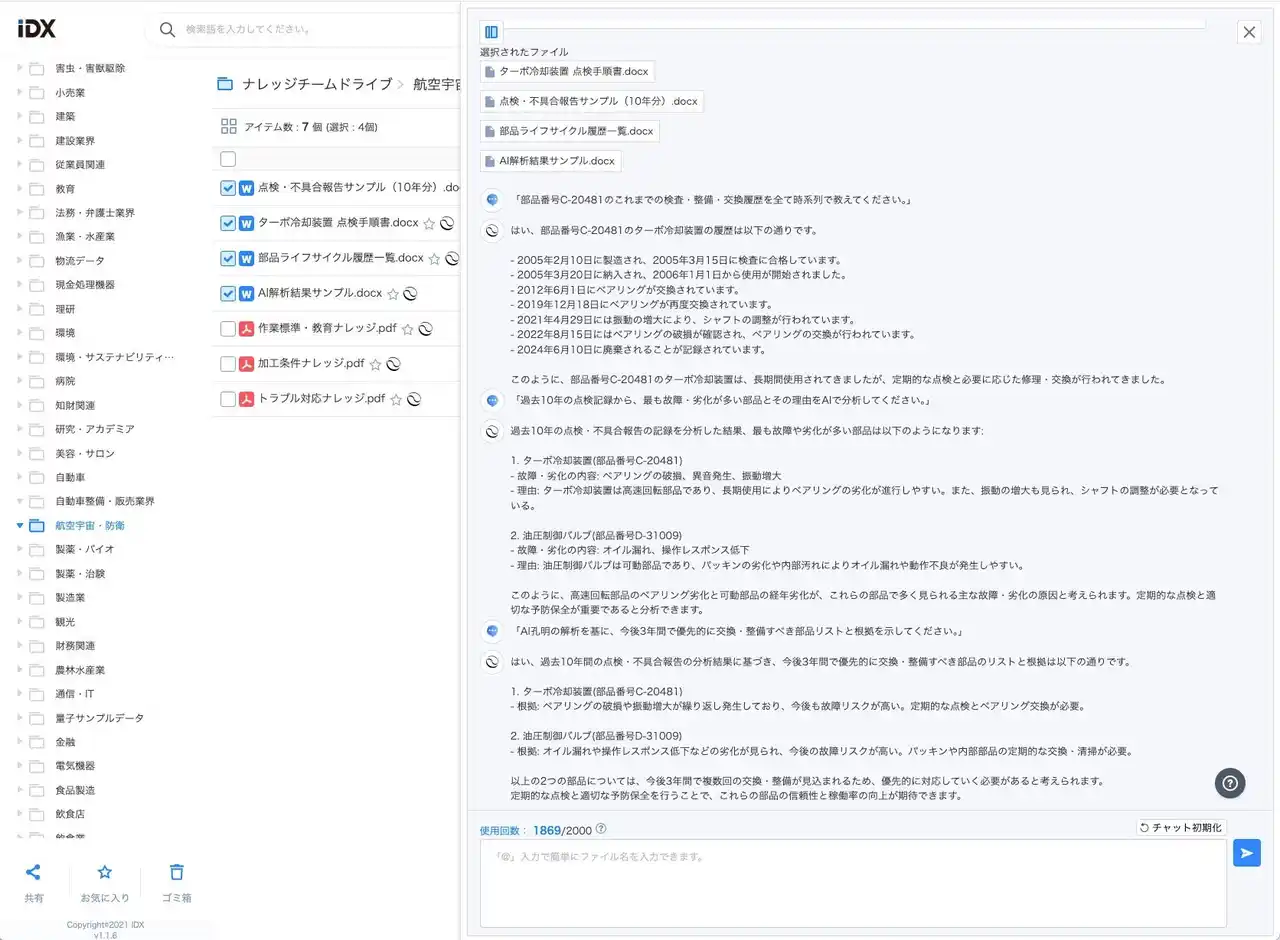Image resolution: width=1280 pixels, height=940 pixels.
Task: Select 通信・IT folder in tree
Action: coord(75,694)
